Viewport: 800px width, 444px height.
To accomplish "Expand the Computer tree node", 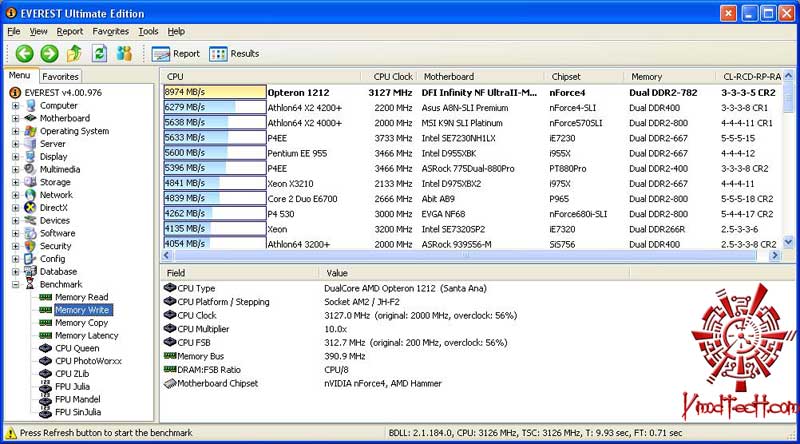I will [x=15, y=106].
